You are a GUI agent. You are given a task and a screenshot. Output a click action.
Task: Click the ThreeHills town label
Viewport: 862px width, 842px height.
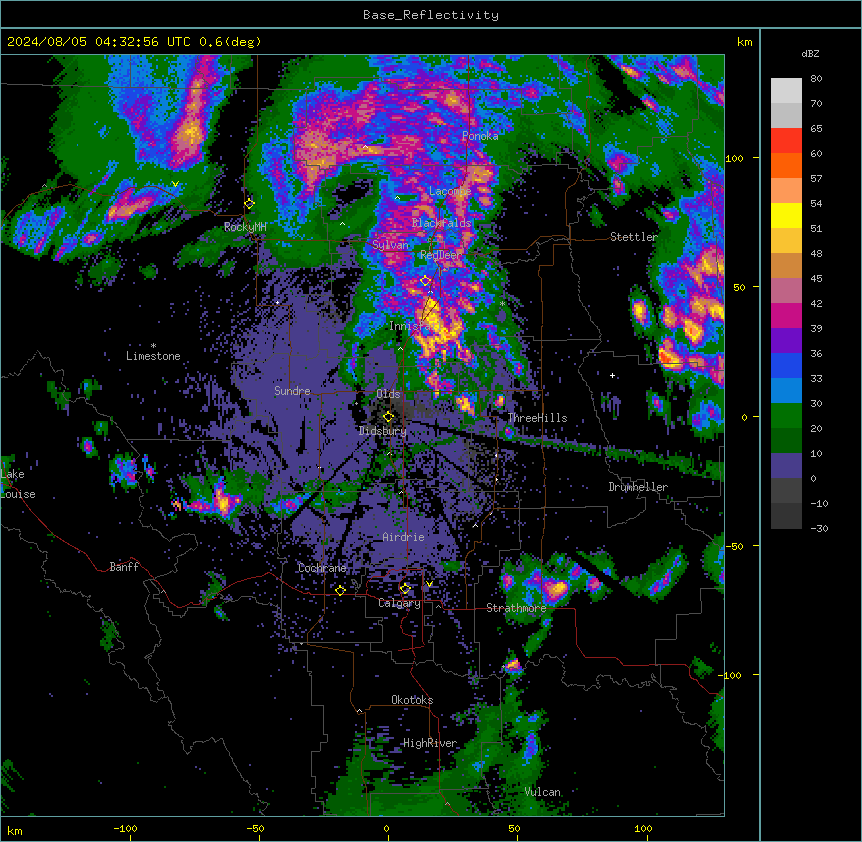coord(537,418)
